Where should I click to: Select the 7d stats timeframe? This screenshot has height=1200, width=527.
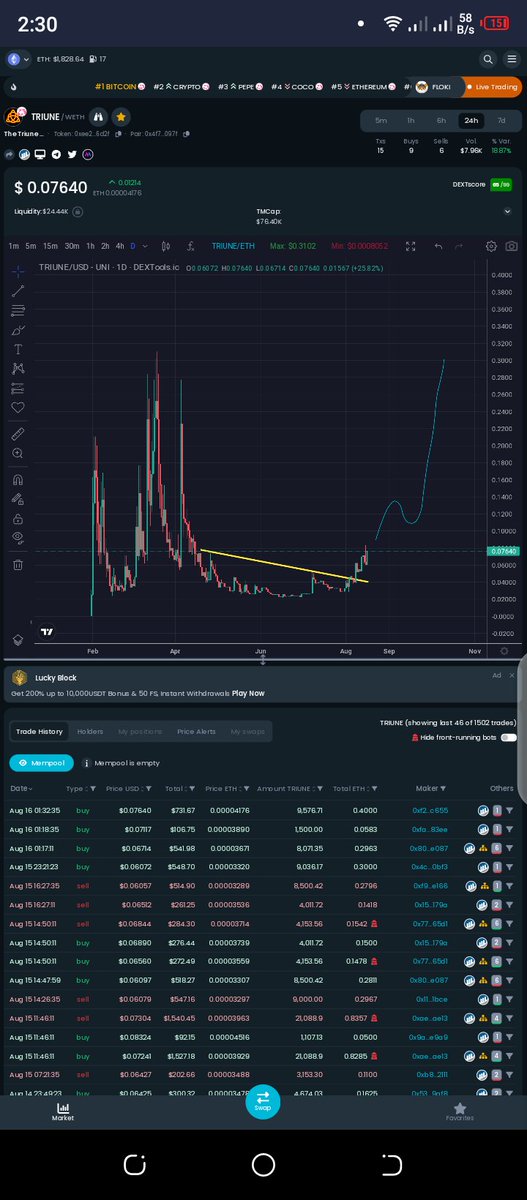tap(501, 120)
